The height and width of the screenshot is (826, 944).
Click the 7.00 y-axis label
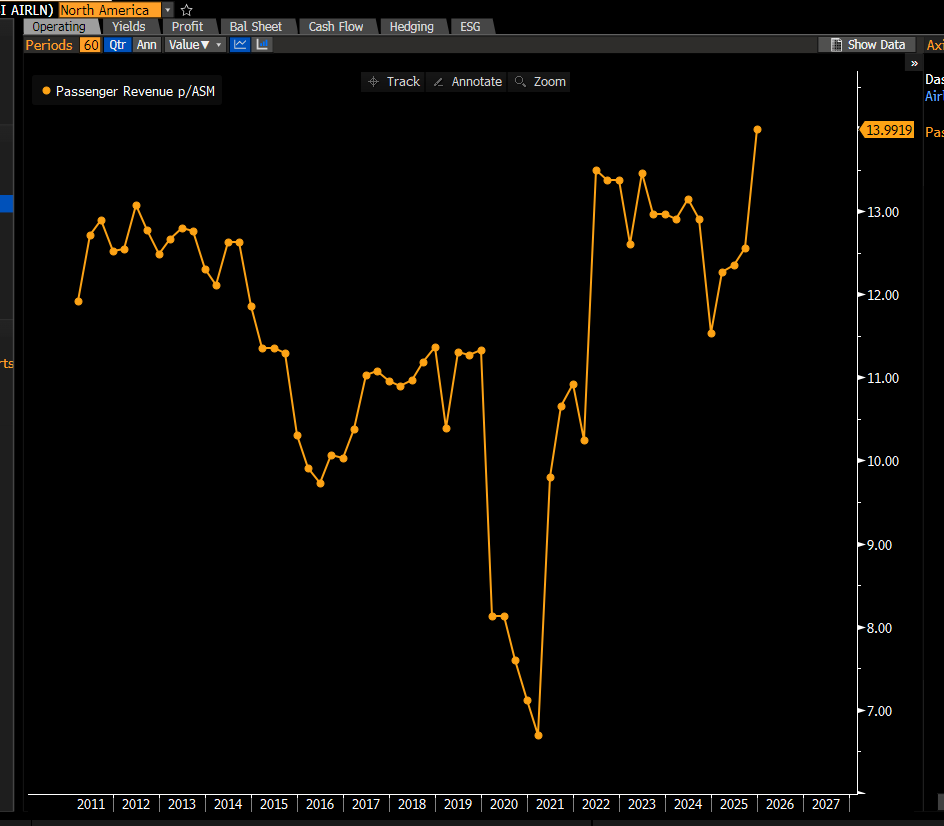pos(879,711)
